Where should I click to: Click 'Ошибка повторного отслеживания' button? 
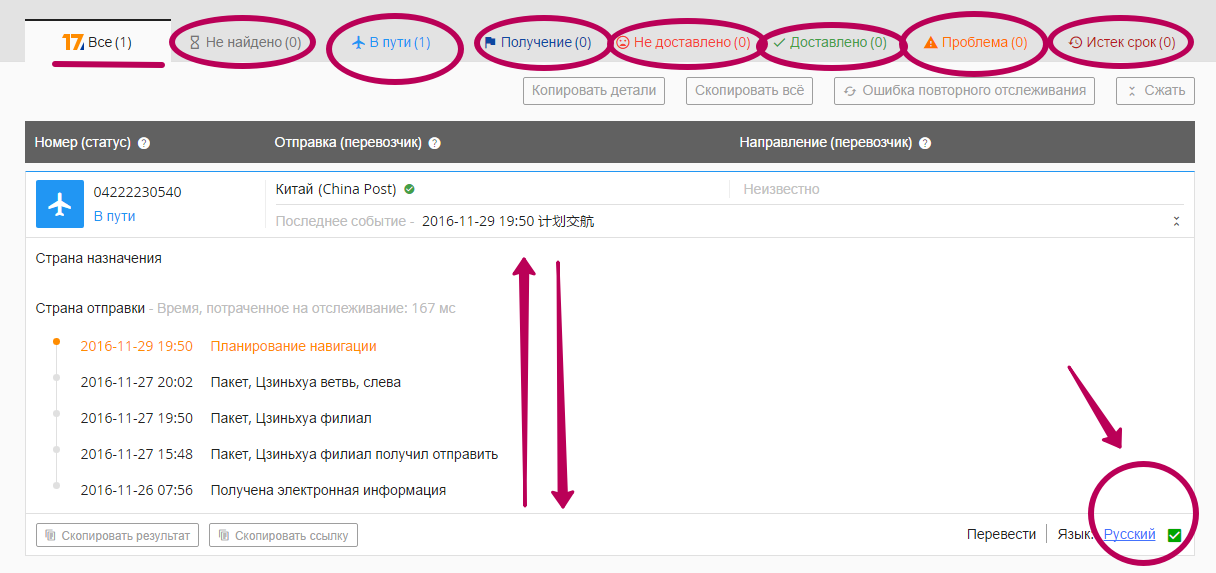(965, 90)
